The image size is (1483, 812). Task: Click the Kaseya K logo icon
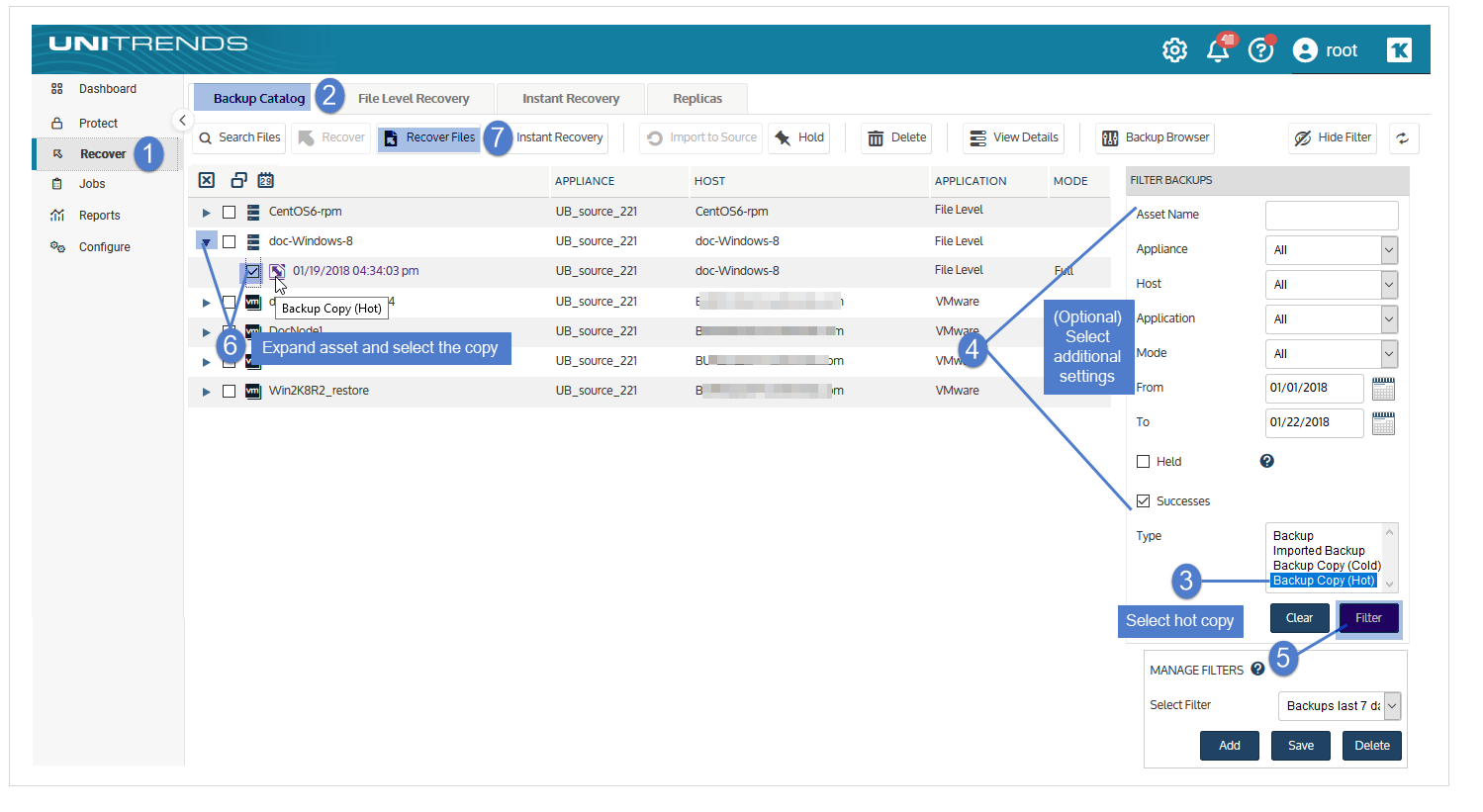click(x=1399, y=49)
